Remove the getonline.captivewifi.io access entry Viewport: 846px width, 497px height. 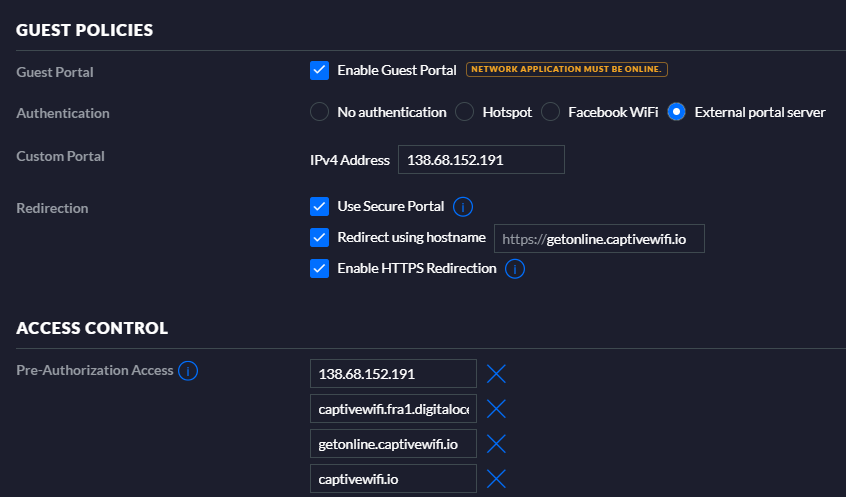(x=496, y=444)
